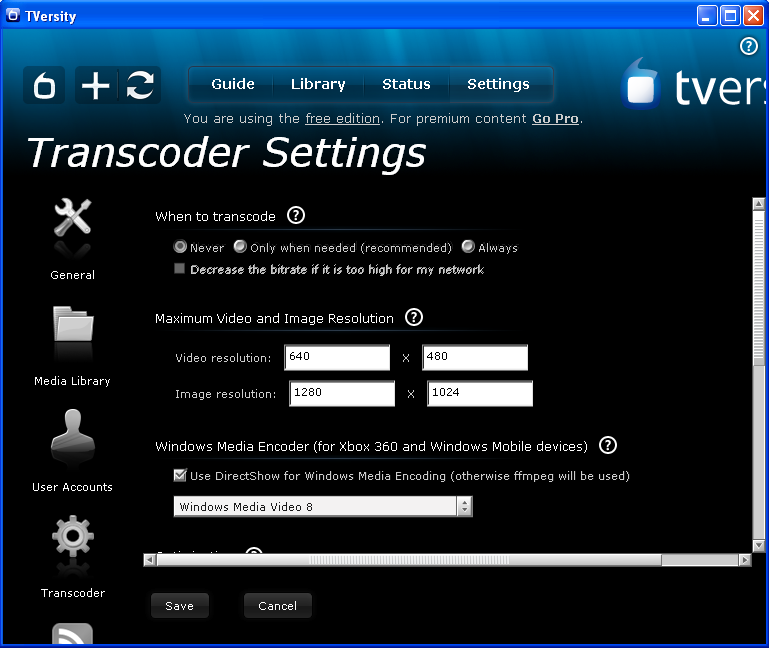
Task: Open the free edition link
Action: pyautogui.click(x=342, y=119)
